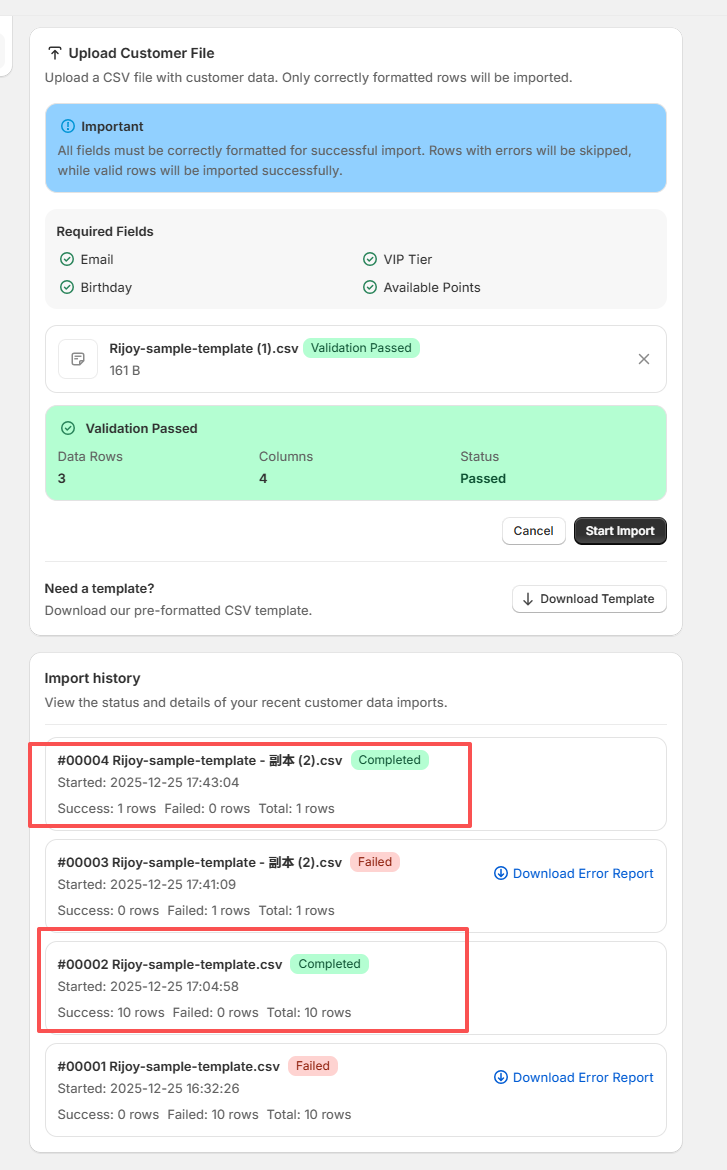Click the upload arrow icon beside Upload Customer File
The height and width of the screenshot is (1170, 727).
click(55, 53)
